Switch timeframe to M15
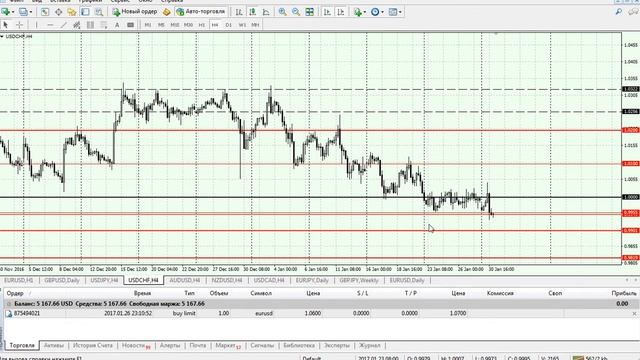The image size is (640, 360). tap(175, 25)
